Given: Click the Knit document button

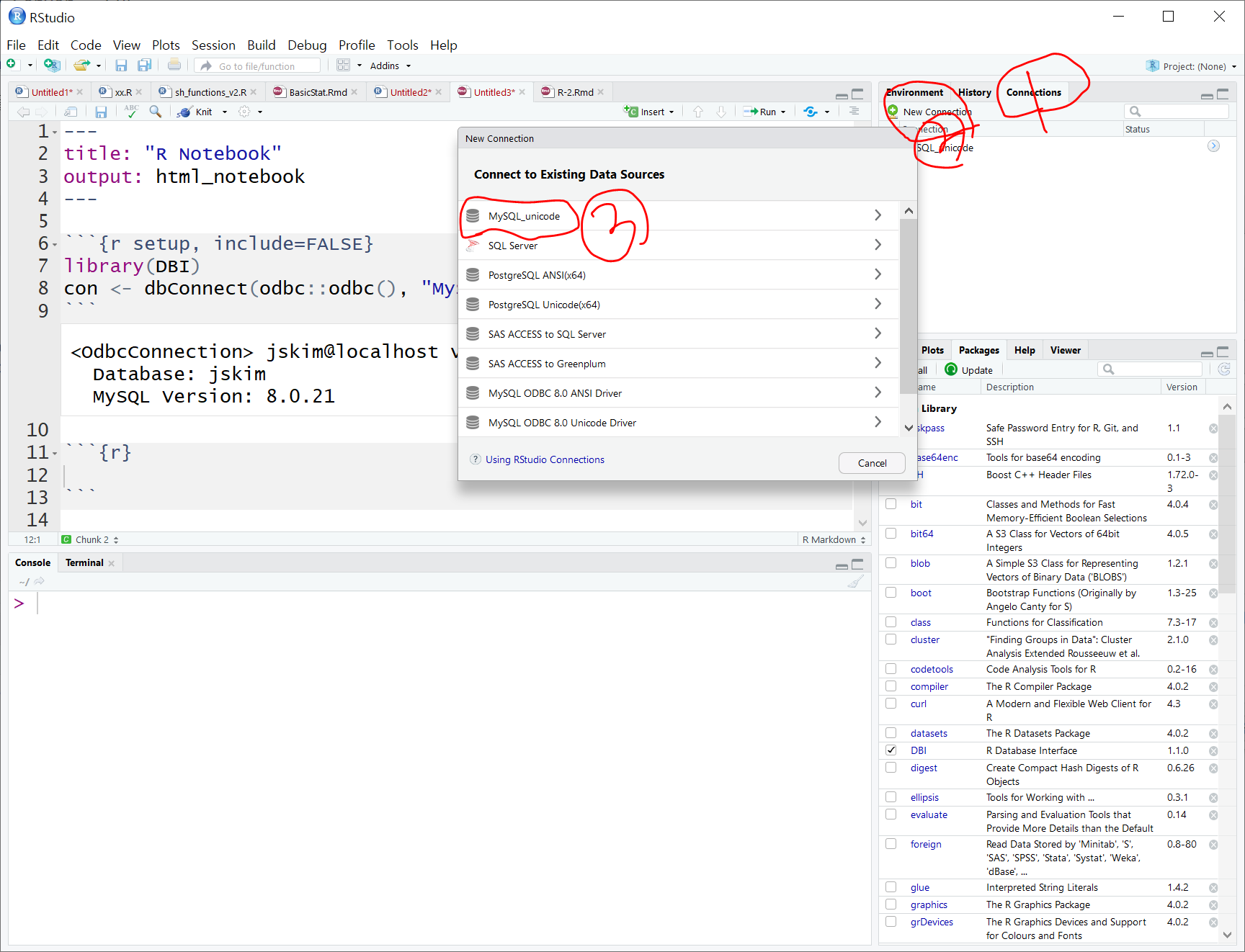Looking at the screenshot, I should click(196, 112).
